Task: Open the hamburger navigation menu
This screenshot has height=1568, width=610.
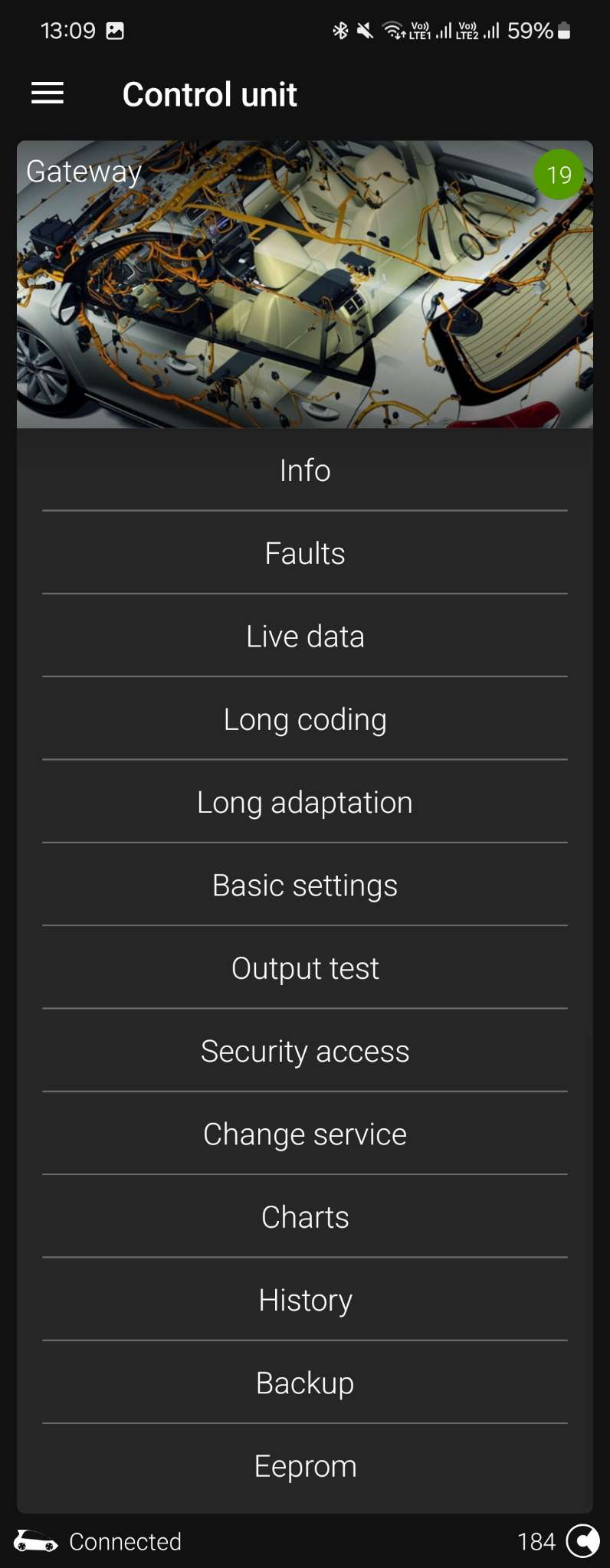Action: coord(48,93)
